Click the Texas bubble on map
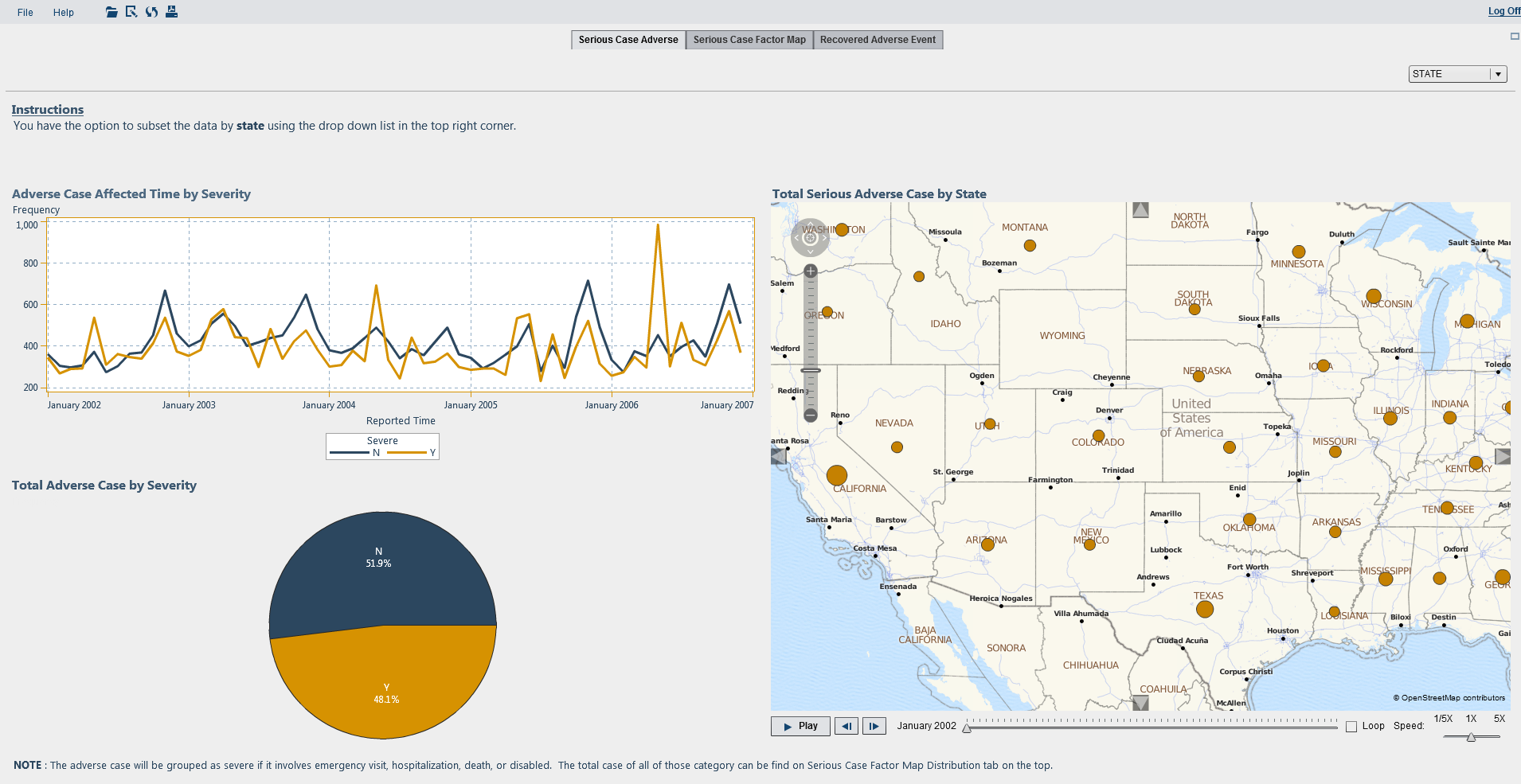This screenshot has width=1521, height=784. [x=1205, y=610]
